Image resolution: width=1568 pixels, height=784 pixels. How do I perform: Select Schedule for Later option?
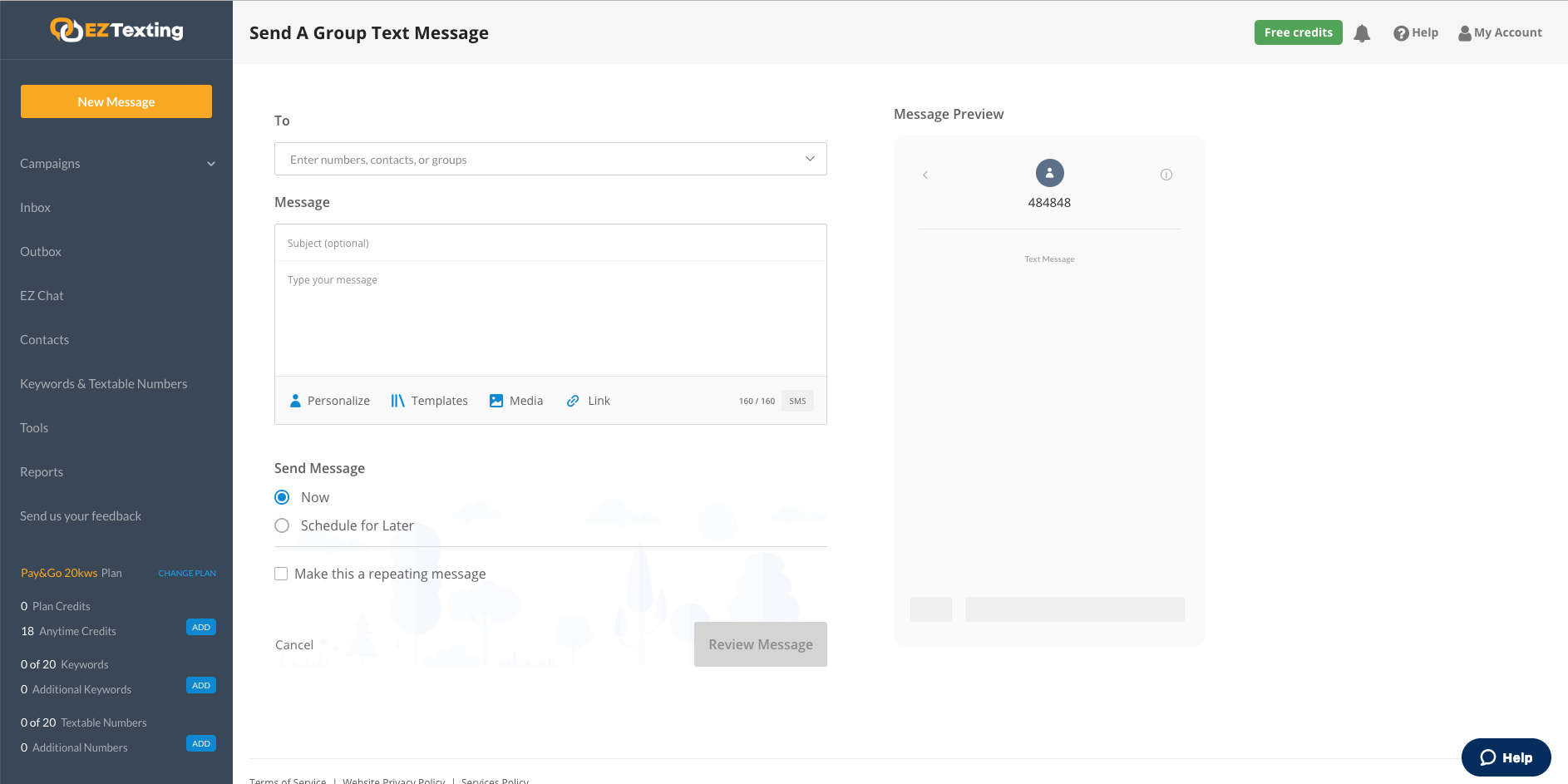pos(282,525)
